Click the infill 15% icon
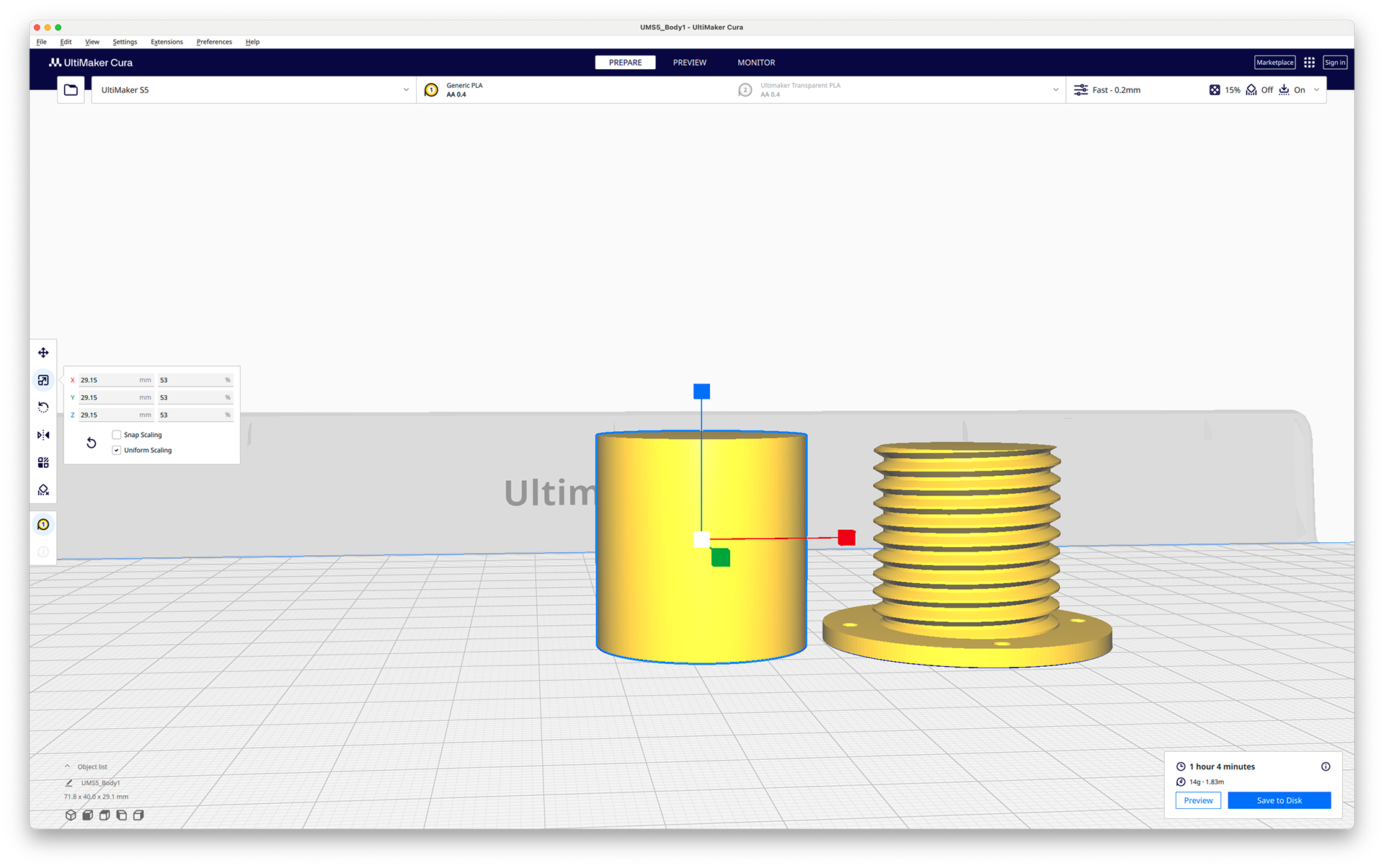1384x868 pixels. [1215, 90]
